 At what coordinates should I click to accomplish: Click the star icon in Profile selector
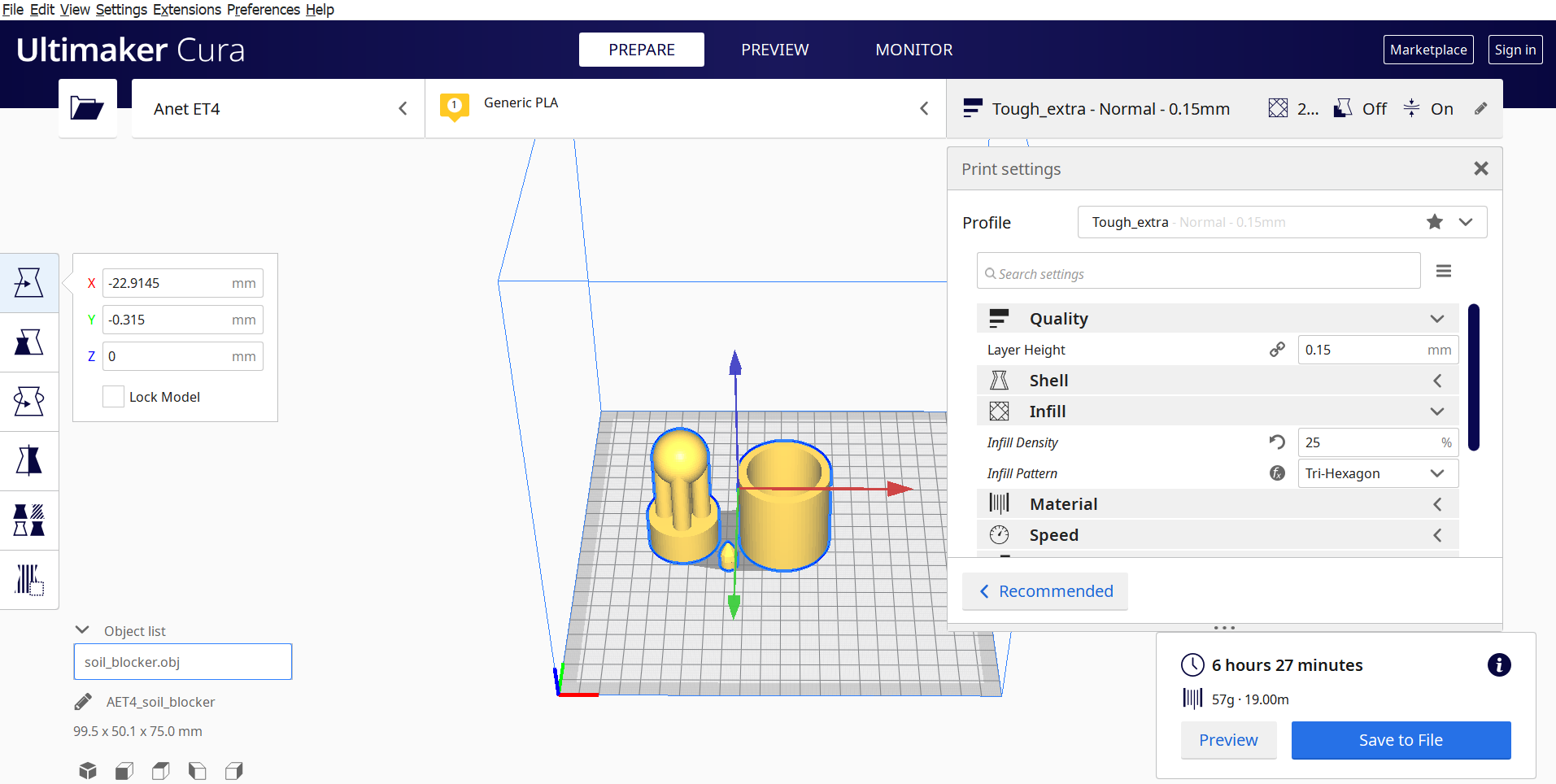coord(1435,221)
